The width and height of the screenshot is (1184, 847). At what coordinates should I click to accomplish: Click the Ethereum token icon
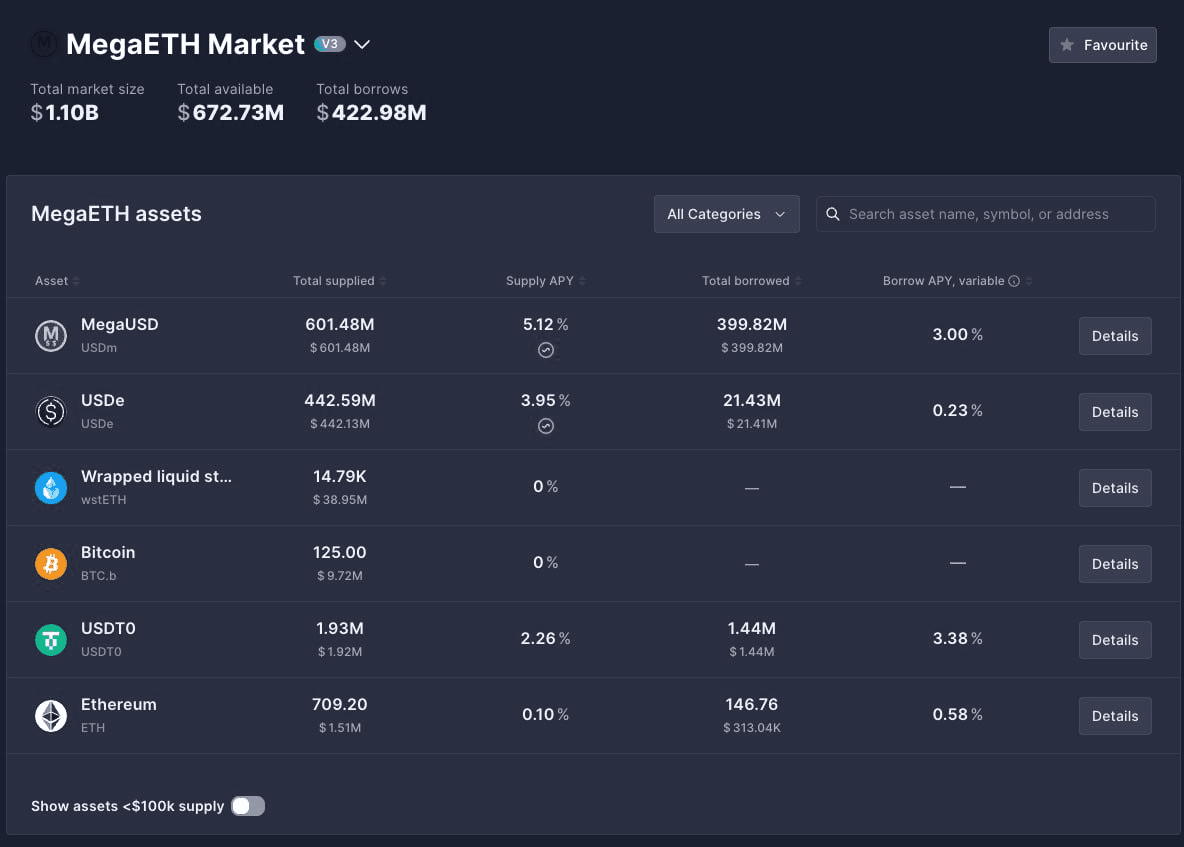[x=51, y=716]
